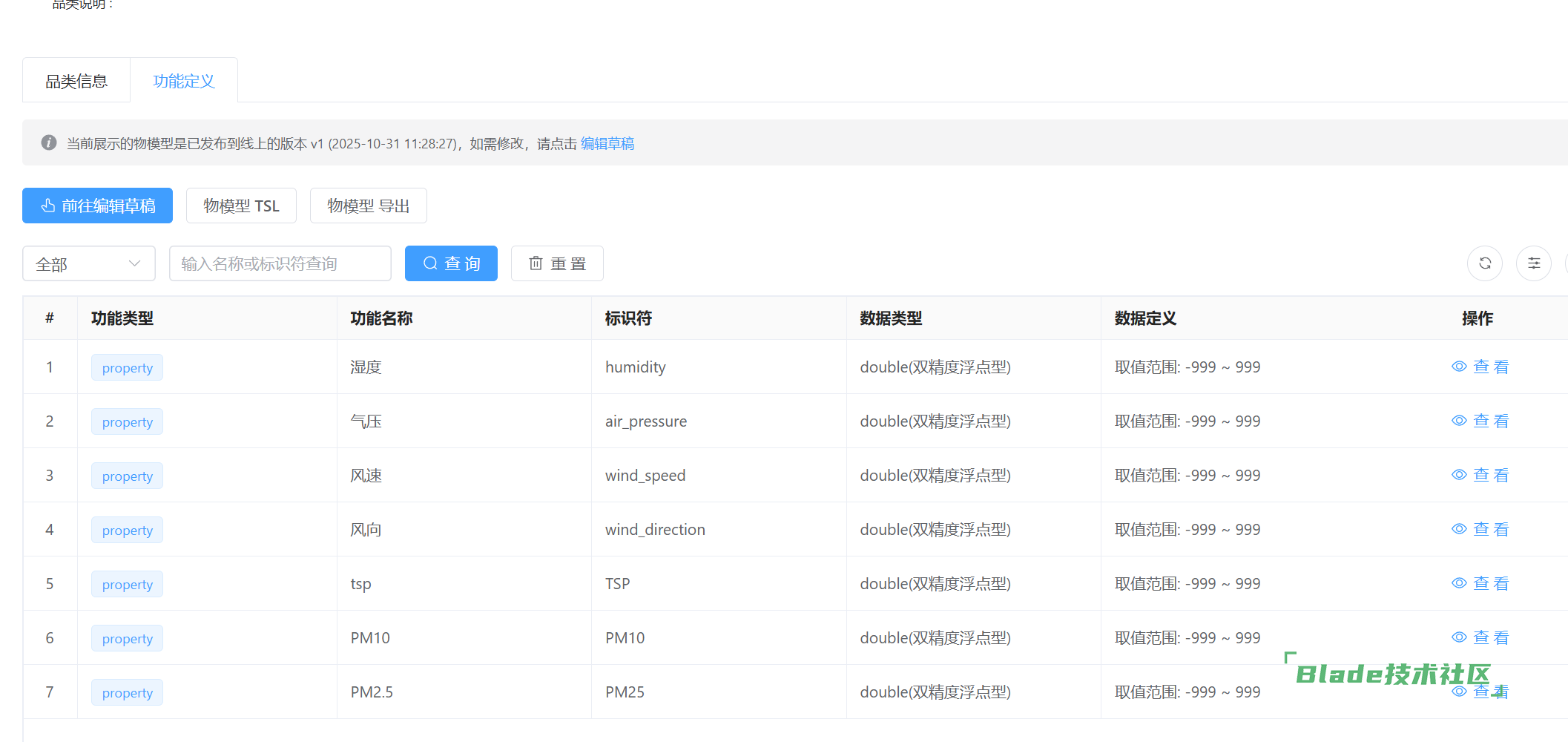The image size is (1568, 742).
Task: Switch to the 品类信息 tab
Action: click(x=76, y=81)
